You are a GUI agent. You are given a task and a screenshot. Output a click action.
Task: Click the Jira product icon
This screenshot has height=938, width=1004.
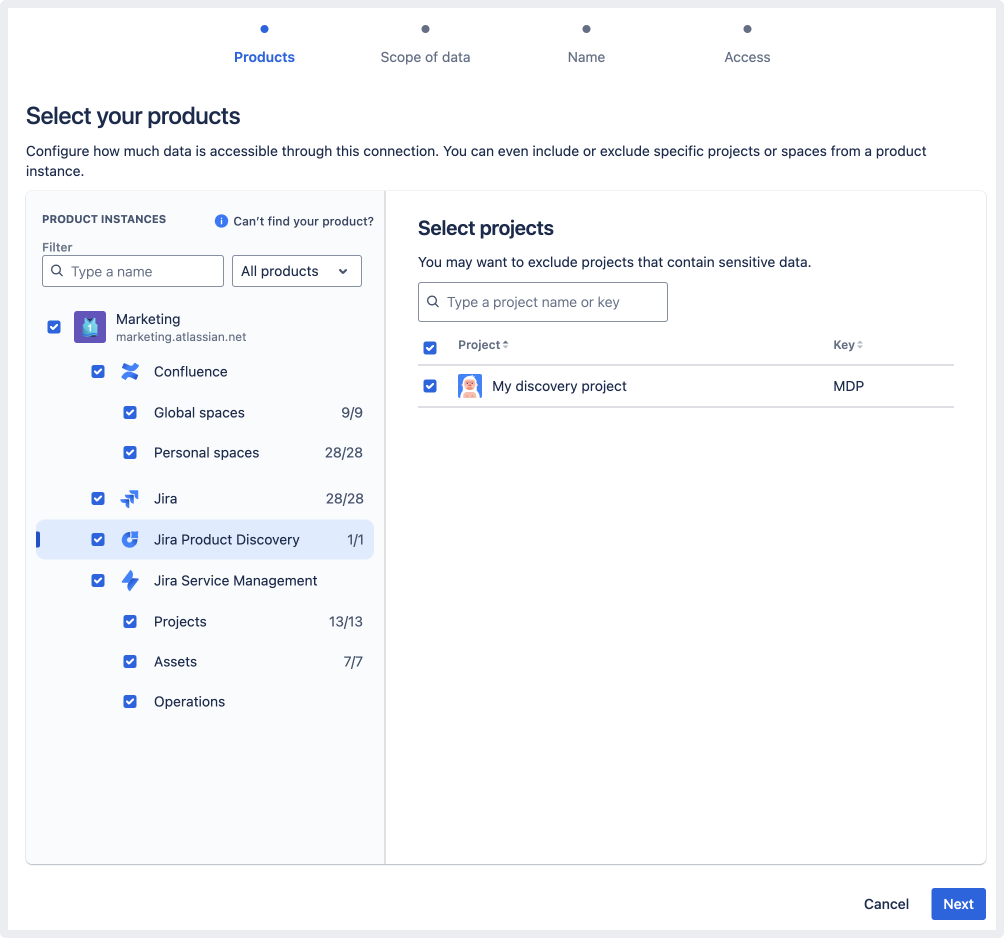point(130,499)
